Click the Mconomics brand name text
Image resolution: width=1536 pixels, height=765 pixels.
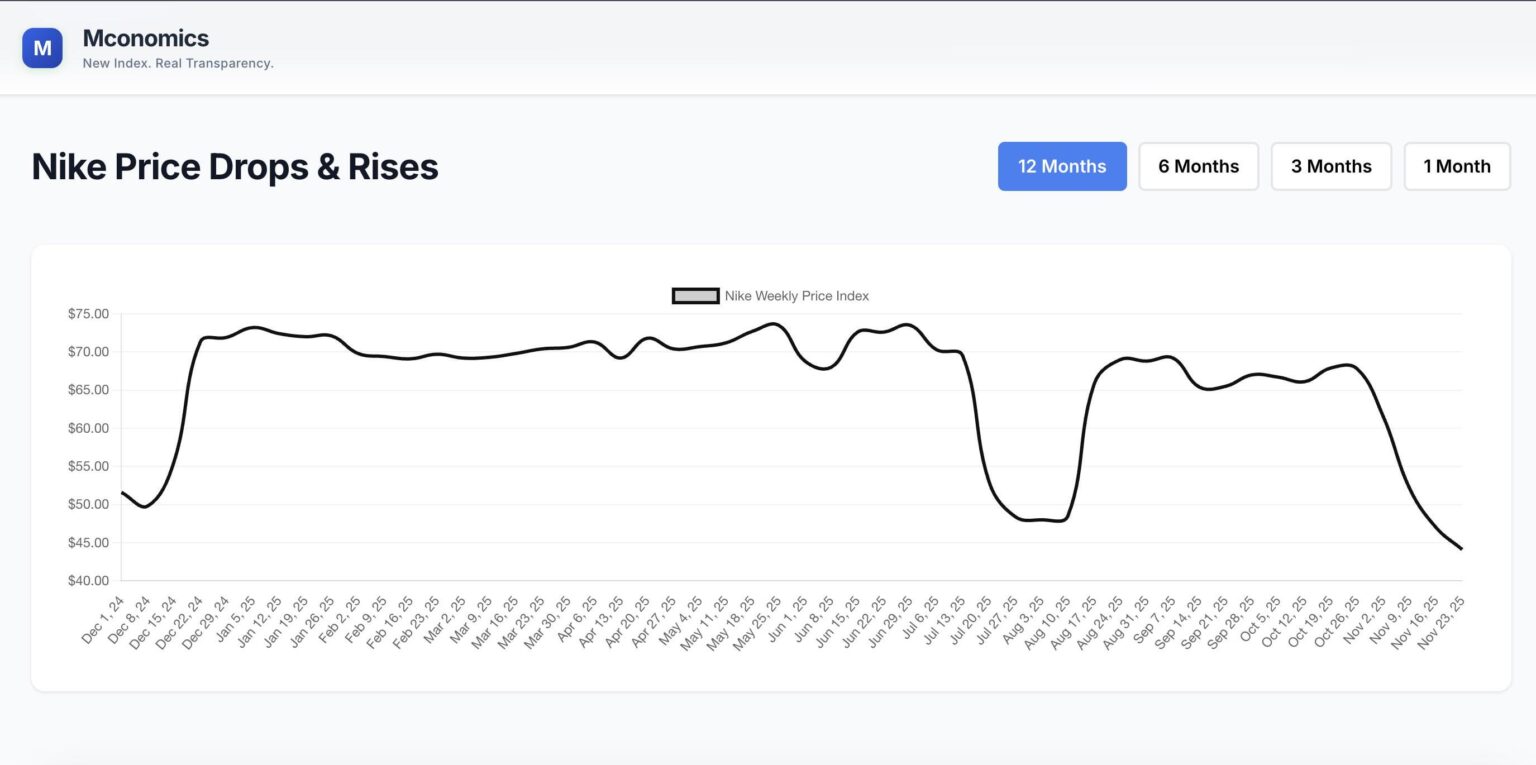click(x=146, y=38)
